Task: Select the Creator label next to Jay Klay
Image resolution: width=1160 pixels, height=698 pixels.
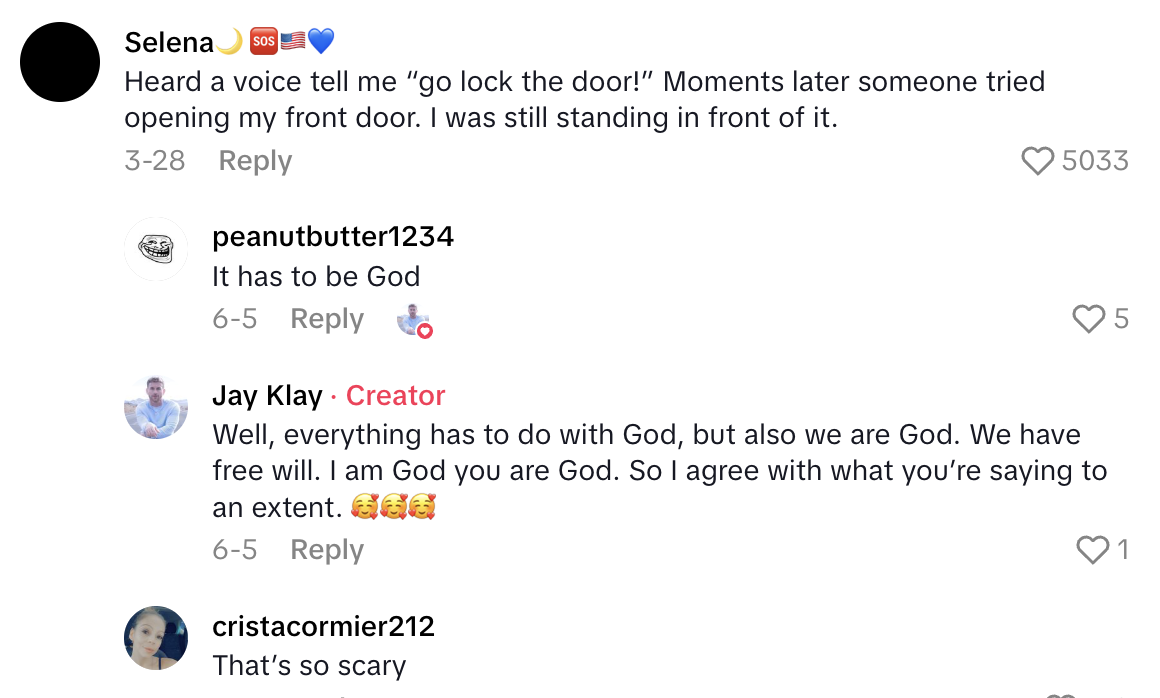Action: coord(395,395)
